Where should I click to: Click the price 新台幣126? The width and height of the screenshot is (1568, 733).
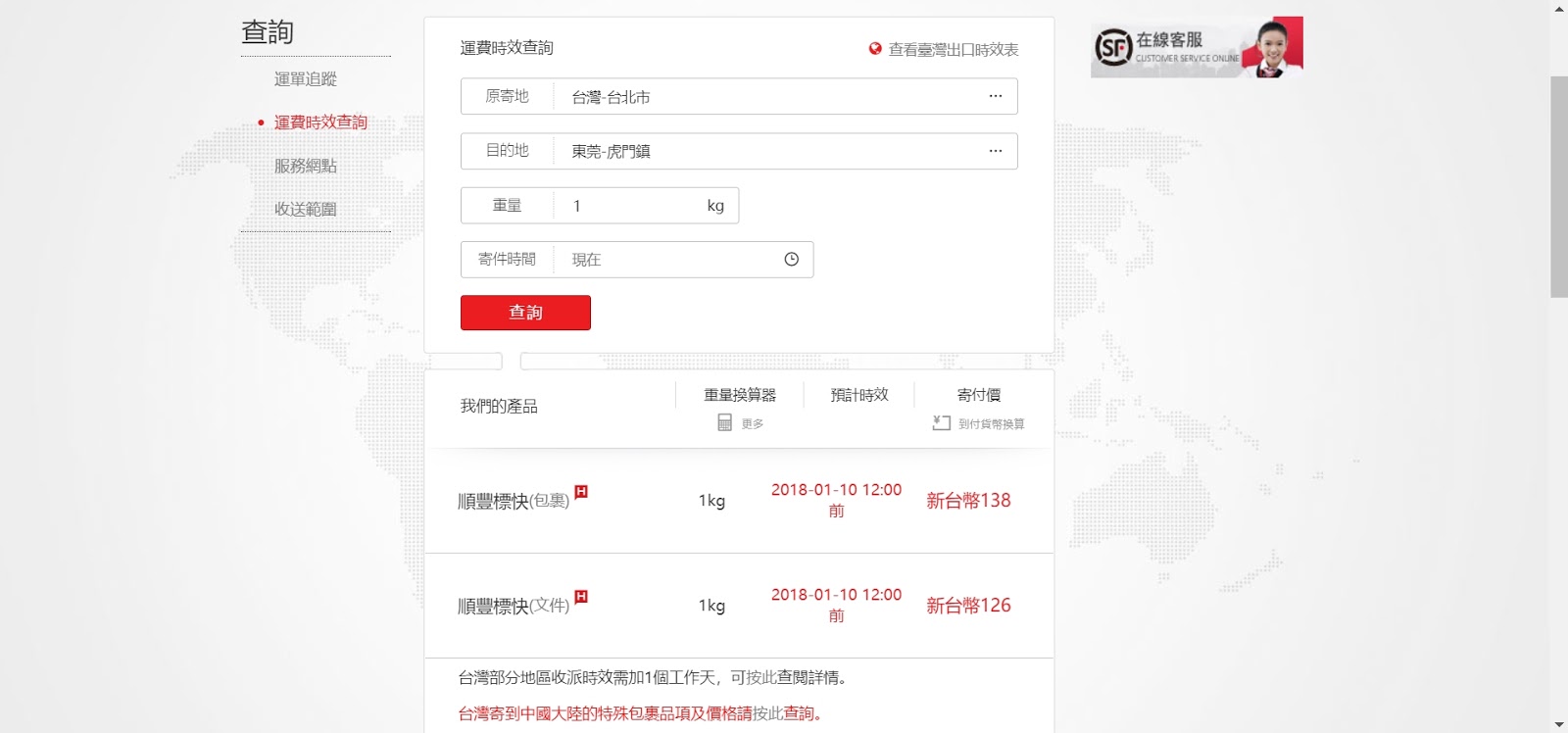pos(968,606)
